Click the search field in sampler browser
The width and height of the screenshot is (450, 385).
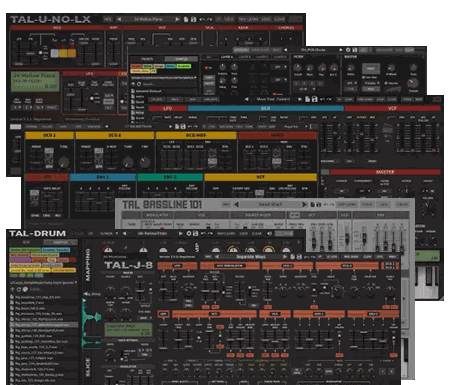coord(169,84)
